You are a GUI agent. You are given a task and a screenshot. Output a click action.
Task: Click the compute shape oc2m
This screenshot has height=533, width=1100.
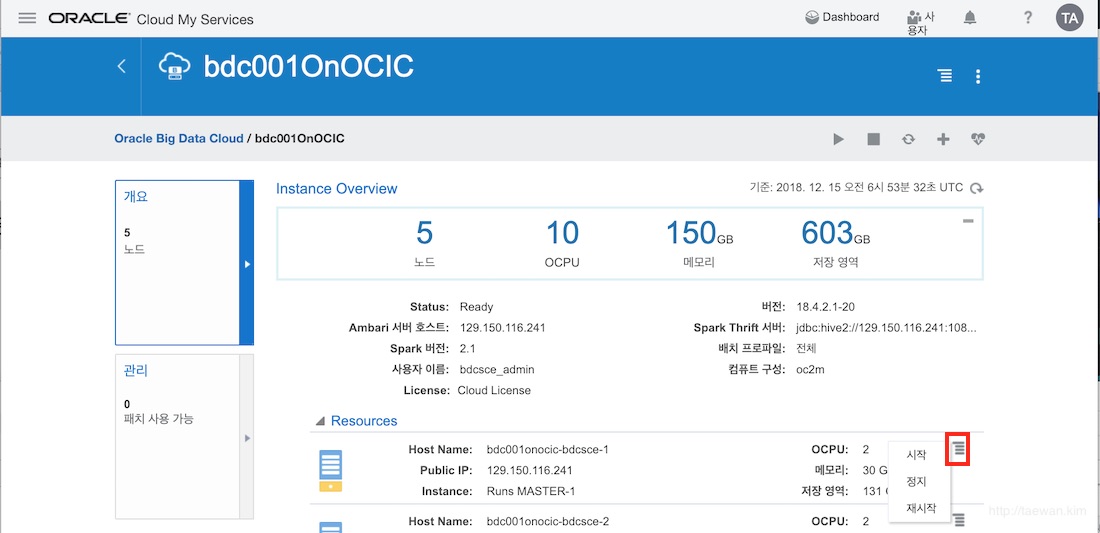coord(810,369)
